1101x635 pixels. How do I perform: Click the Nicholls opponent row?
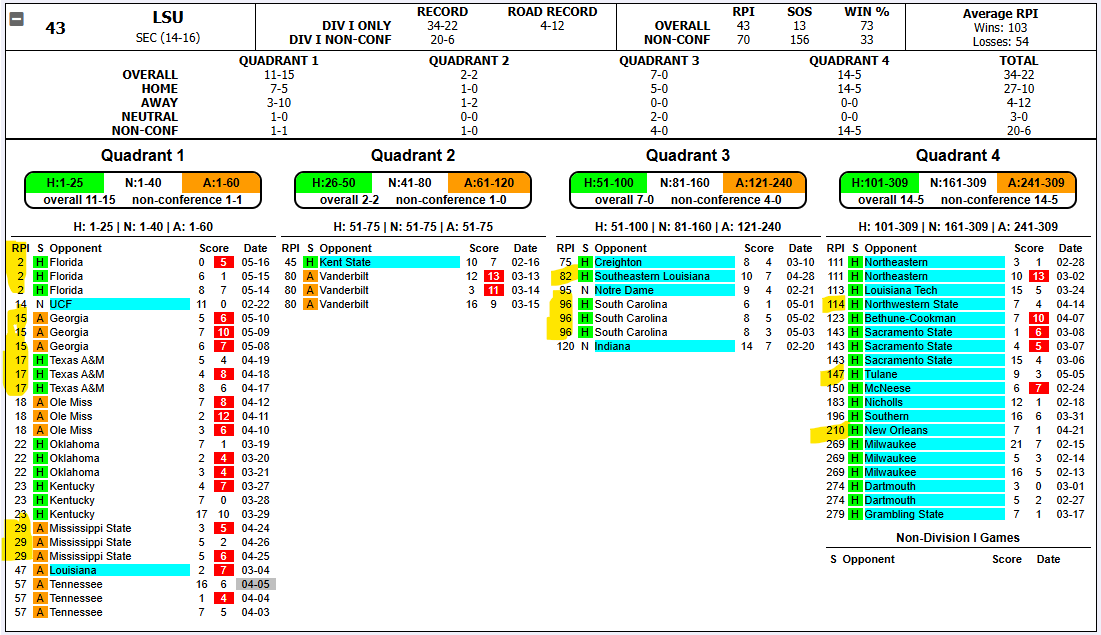pyautogui.click(x=934, y=402)
